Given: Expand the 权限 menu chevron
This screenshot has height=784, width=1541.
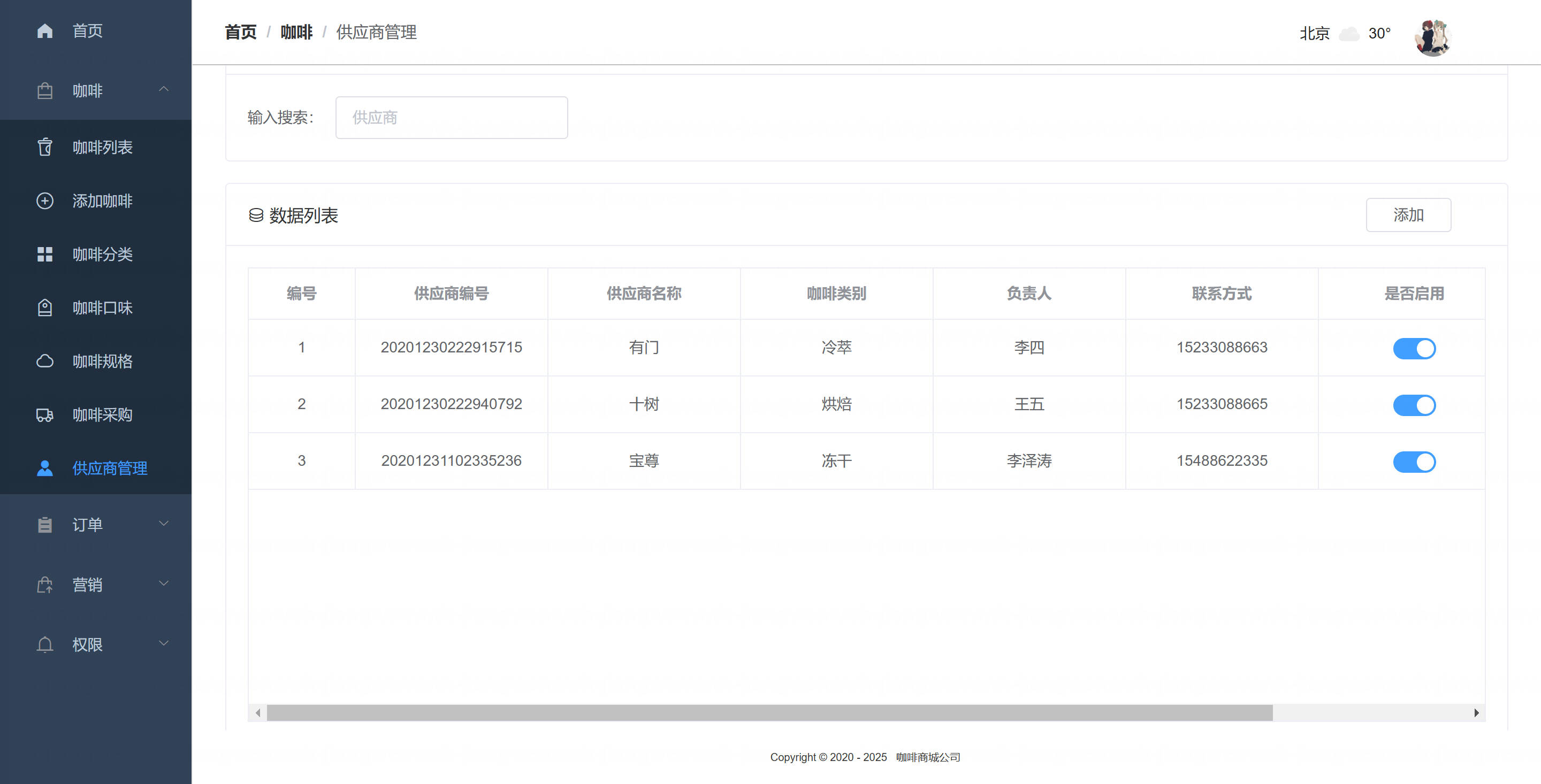Looking at the screenshot, I should 163,643.
